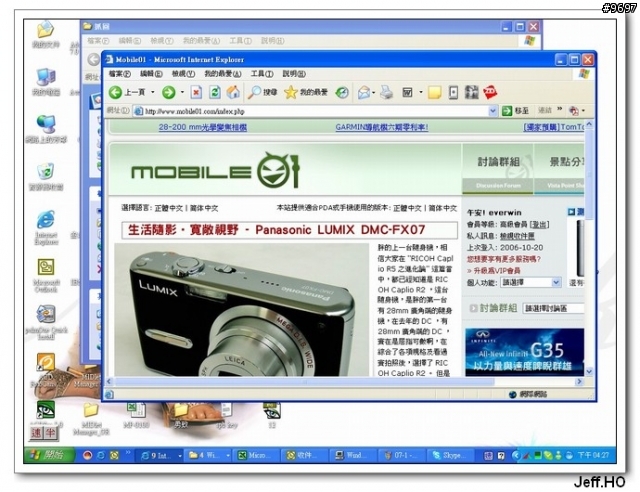This screenshot has height=492, width=640.
Task: Click the Edit page icon in IE toolbar
Action: point(407,93)
